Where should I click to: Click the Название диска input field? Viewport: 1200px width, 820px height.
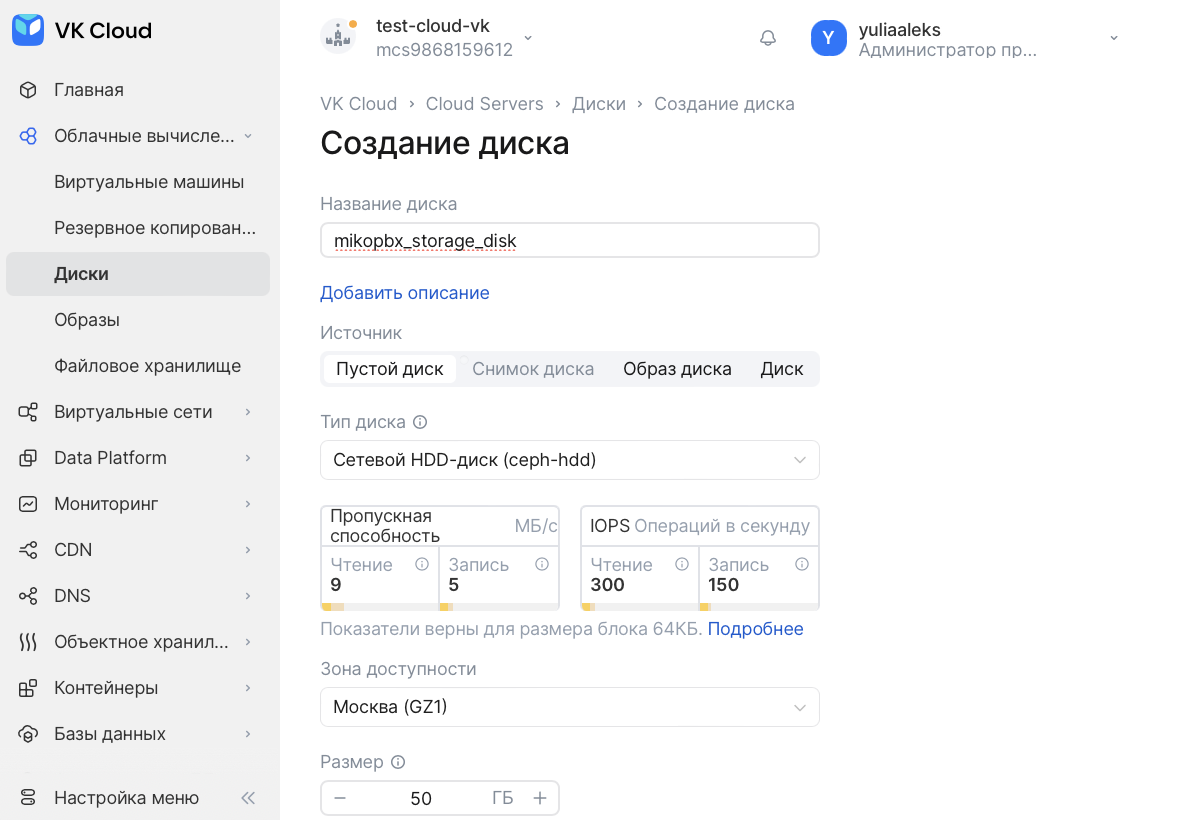click(x=569, y=241)
